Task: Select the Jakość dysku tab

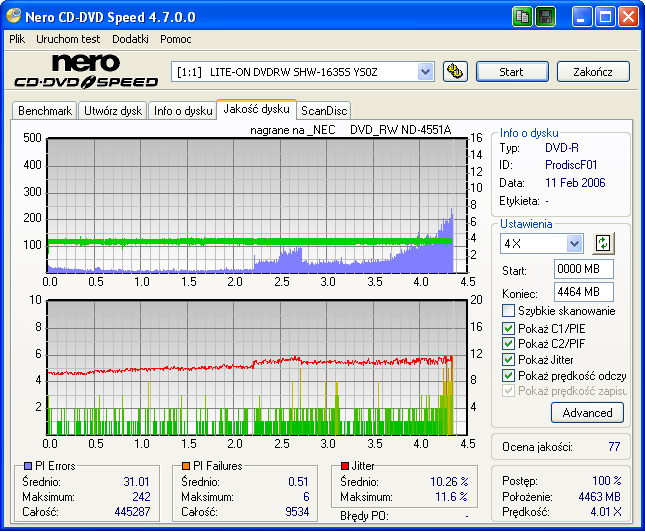Action: click(256, 109)
